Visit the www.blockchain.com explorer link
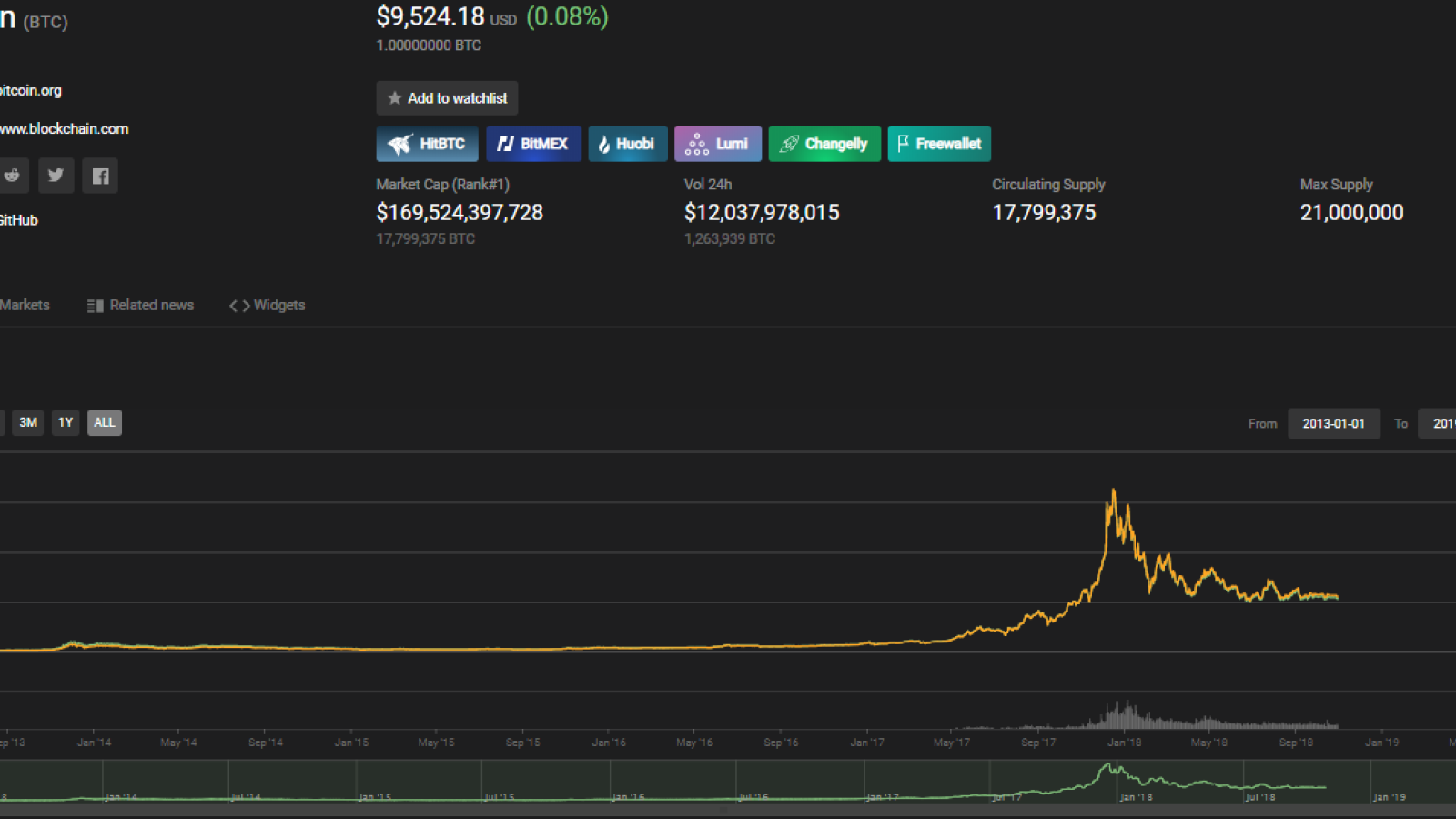The width and height of the screenshot is (1456, 819). 64,129
